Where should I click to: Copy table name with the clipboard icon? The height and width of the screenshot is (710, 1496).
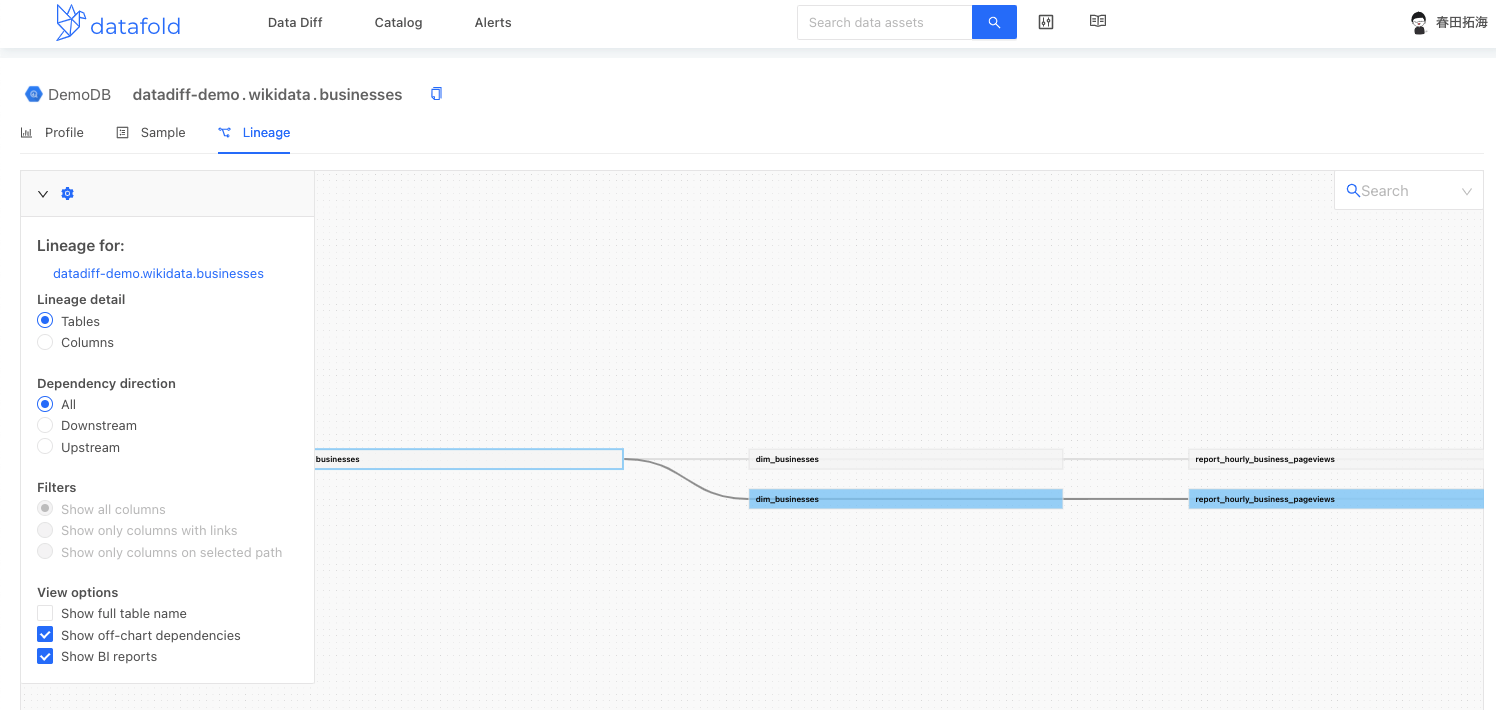[436, 94]
